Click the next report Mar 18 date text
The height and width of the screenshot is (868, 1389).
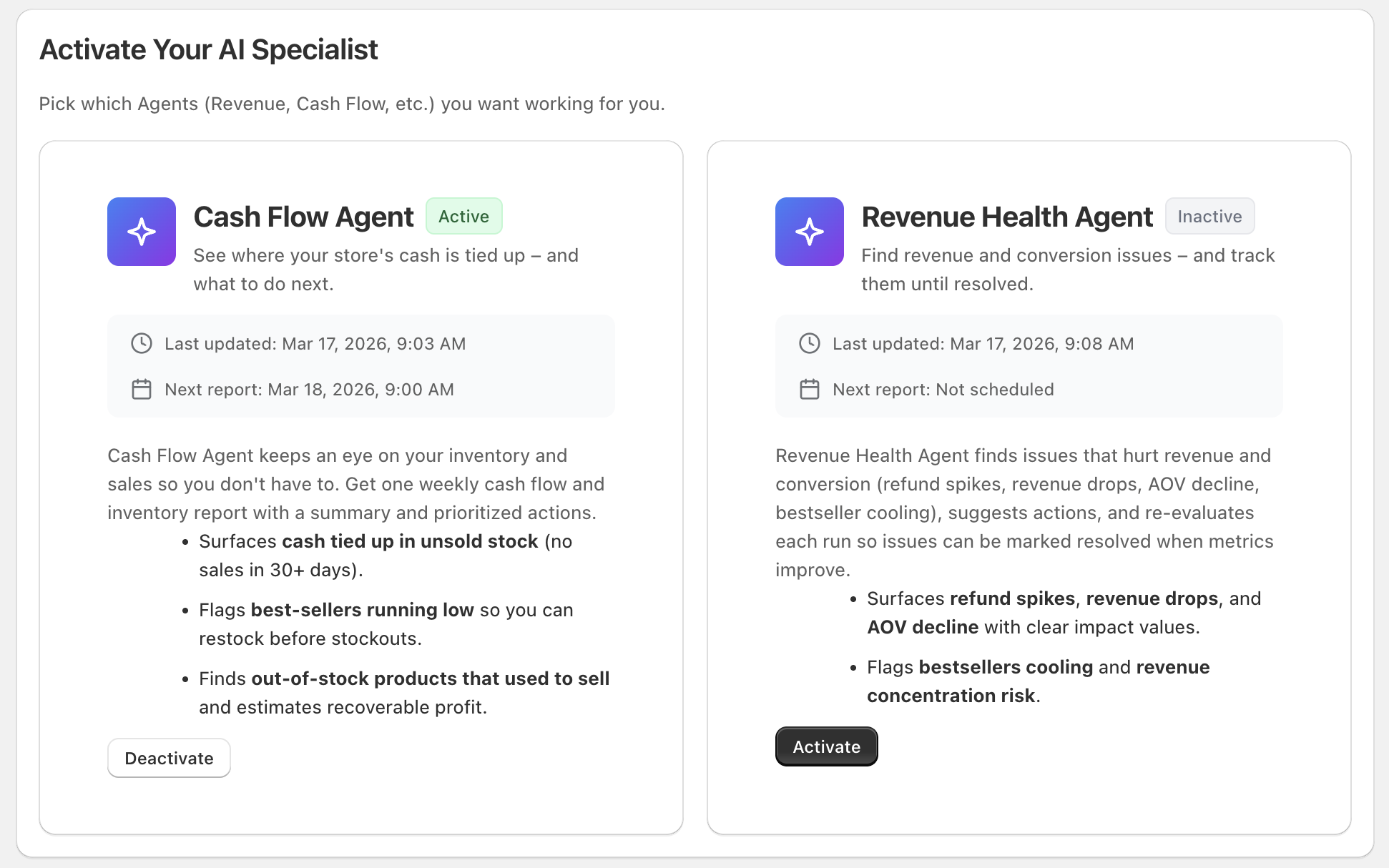click(310, 390)
